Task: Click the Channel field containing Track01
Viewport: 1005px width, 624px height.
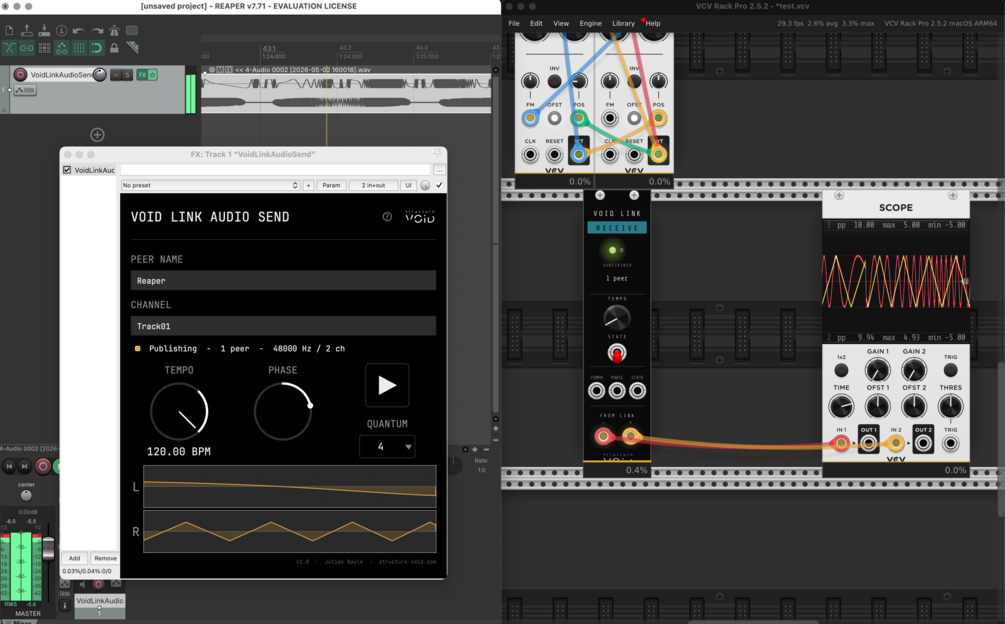Action: point(283,325)
